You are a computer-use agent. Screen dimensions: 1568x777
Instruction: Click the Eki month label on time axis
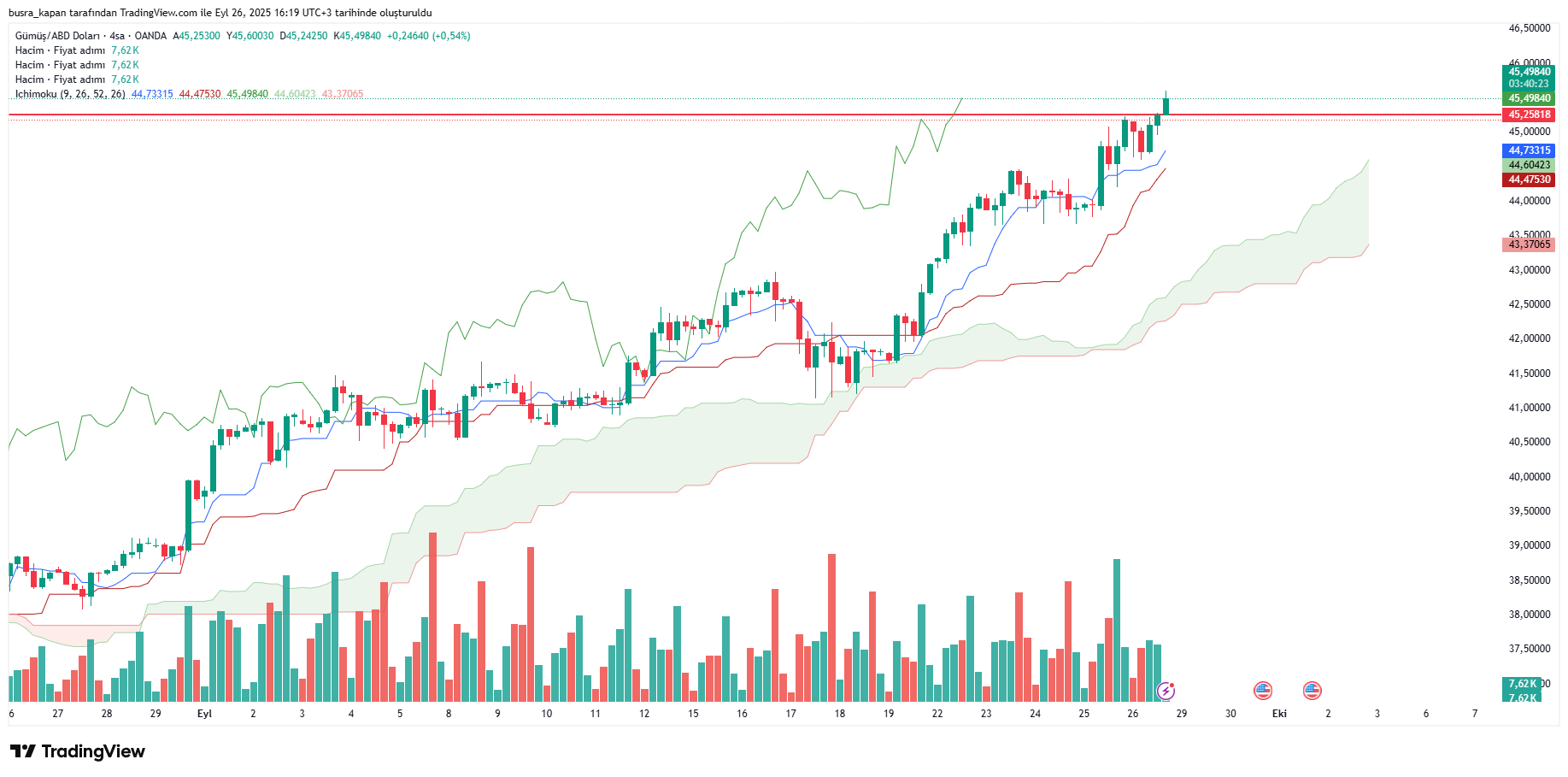(1279, 714)
